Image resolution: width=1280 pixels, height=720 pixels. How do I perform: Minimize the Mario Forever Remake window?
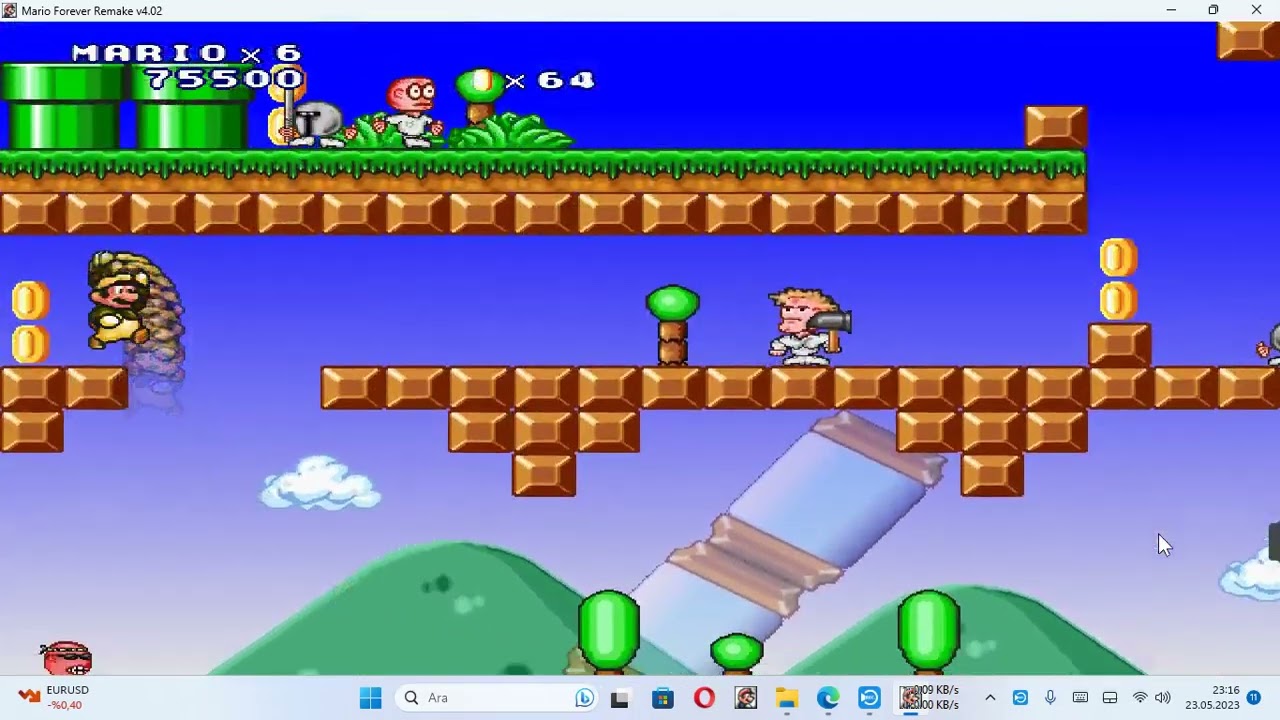coord(1171,10)
